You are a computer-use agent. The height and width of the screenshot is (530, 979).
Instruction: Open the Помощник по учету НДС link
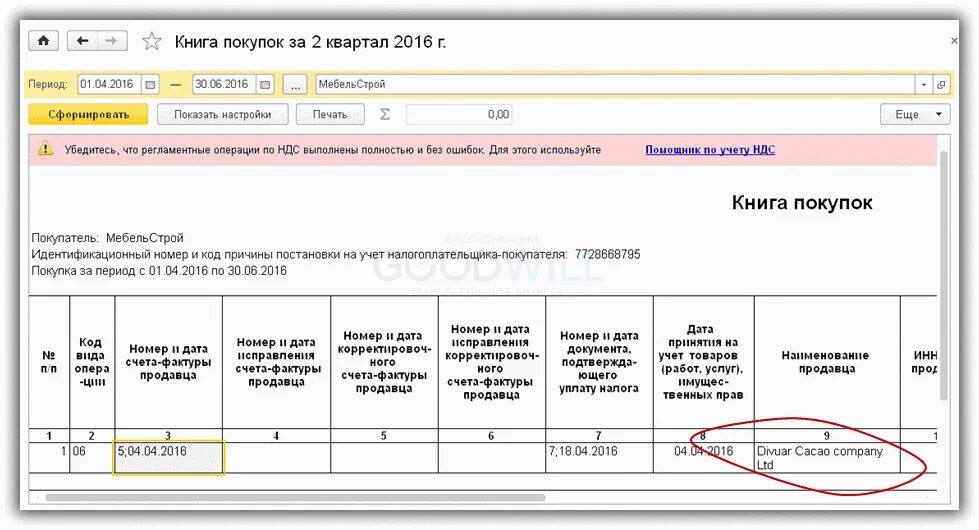point(710,150)
